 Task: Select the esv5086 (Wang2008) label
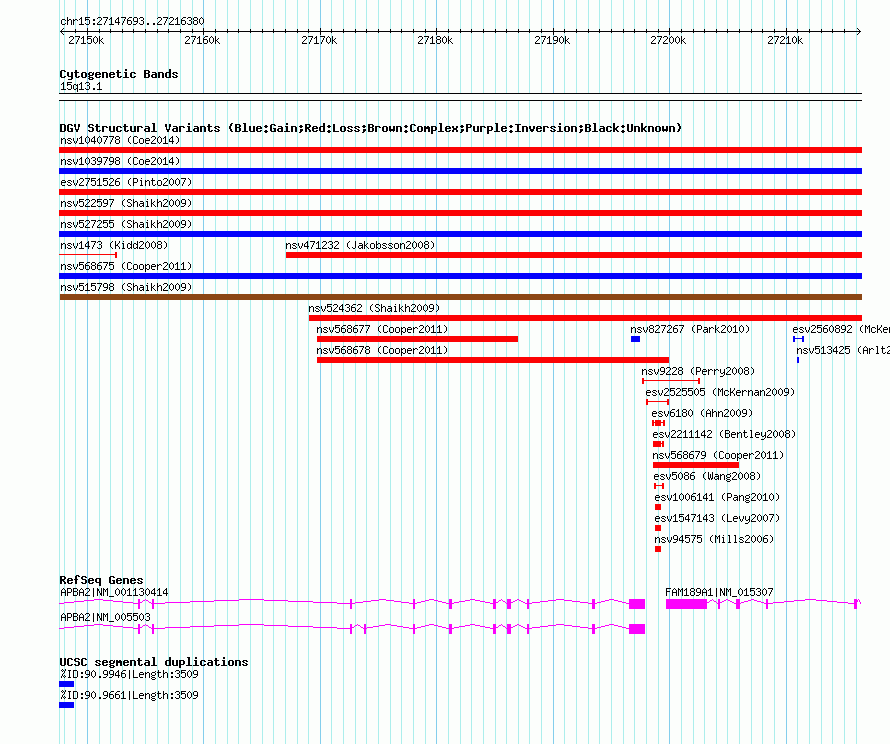point(707,476)
